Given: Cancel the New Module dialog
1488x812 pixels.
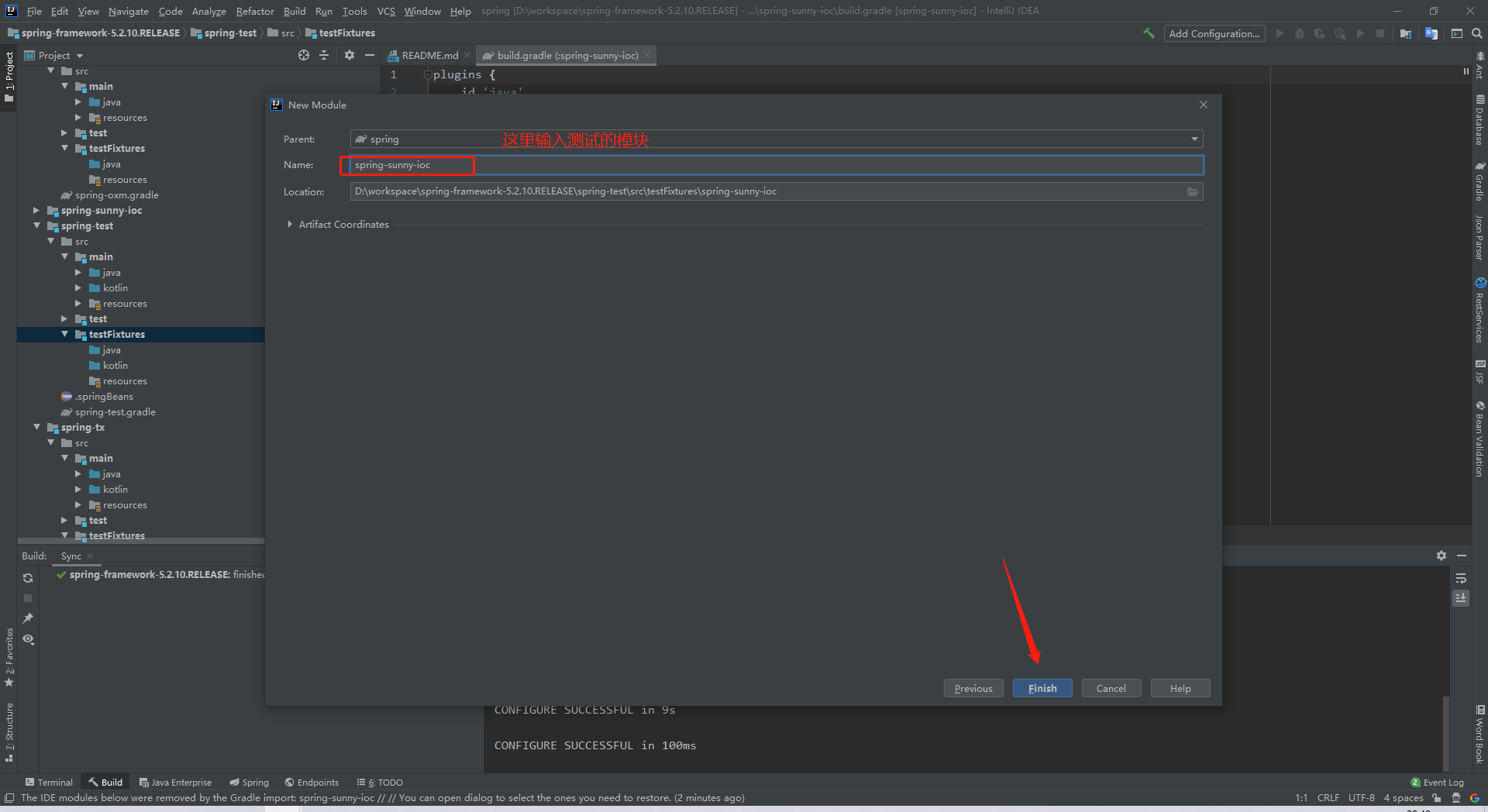Looking at the screenshot, I should [1111, 688].
